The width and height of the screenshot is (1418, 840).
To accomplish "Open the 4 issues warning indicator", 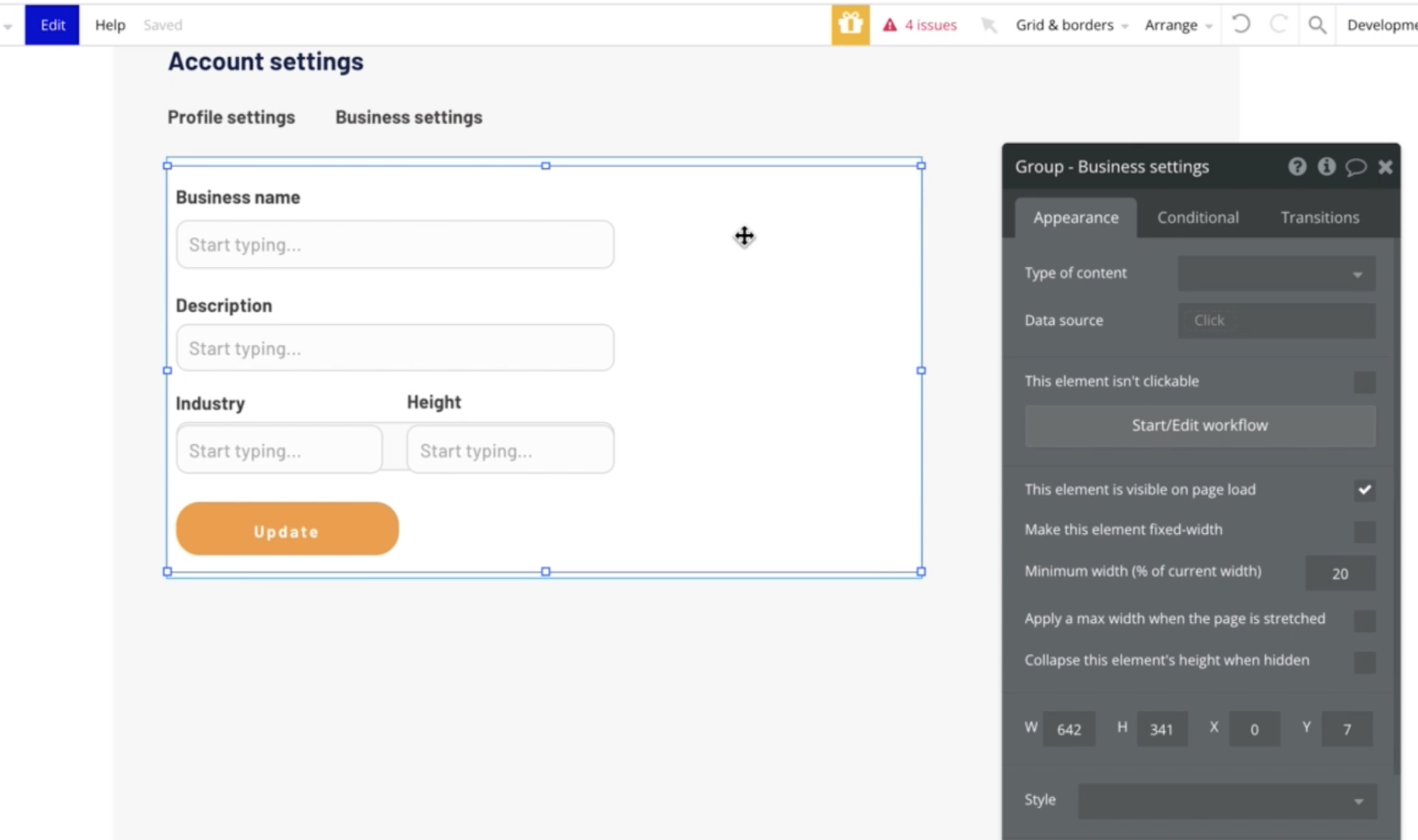I will 920,25.
